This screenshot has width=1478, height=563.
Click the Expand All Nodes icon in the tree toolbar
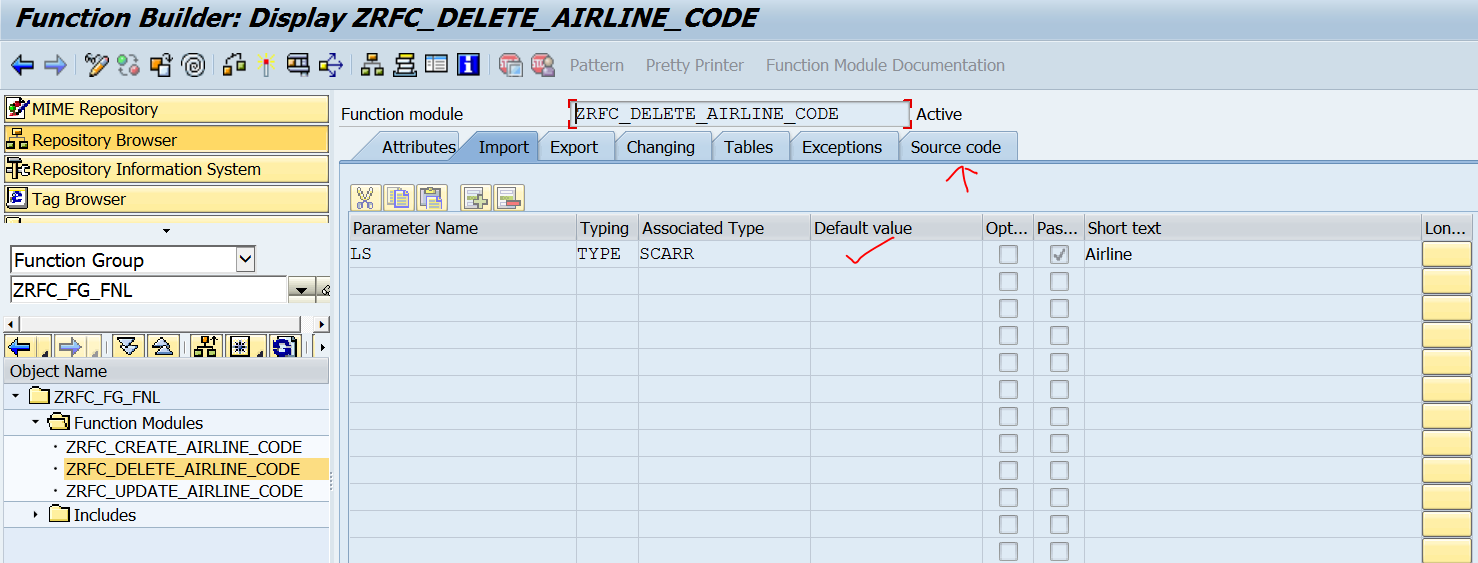(127, 347)
